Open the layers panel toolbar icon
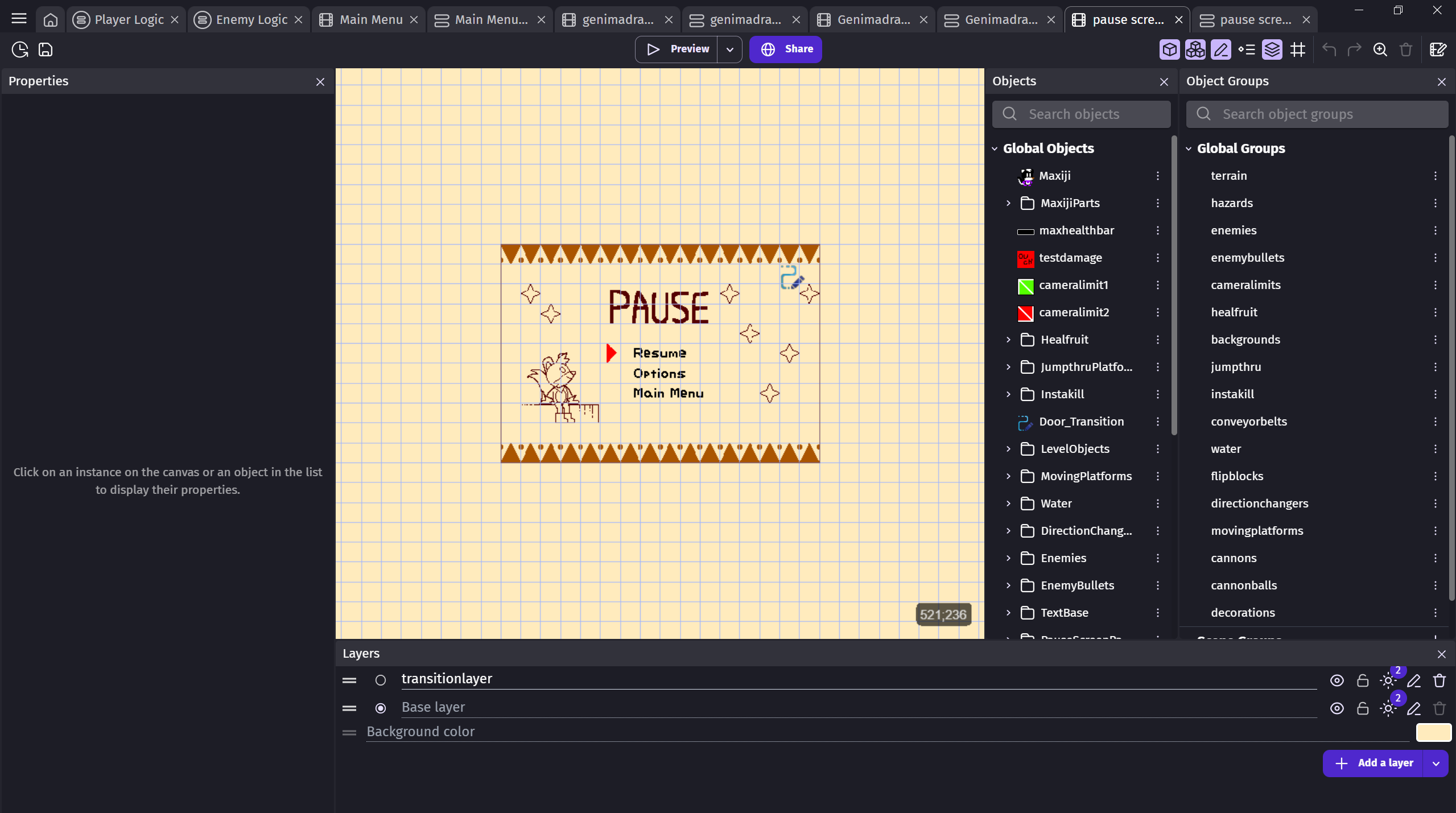Image resolution: width=1456 pixels, height=813 pixels. 1272,49
